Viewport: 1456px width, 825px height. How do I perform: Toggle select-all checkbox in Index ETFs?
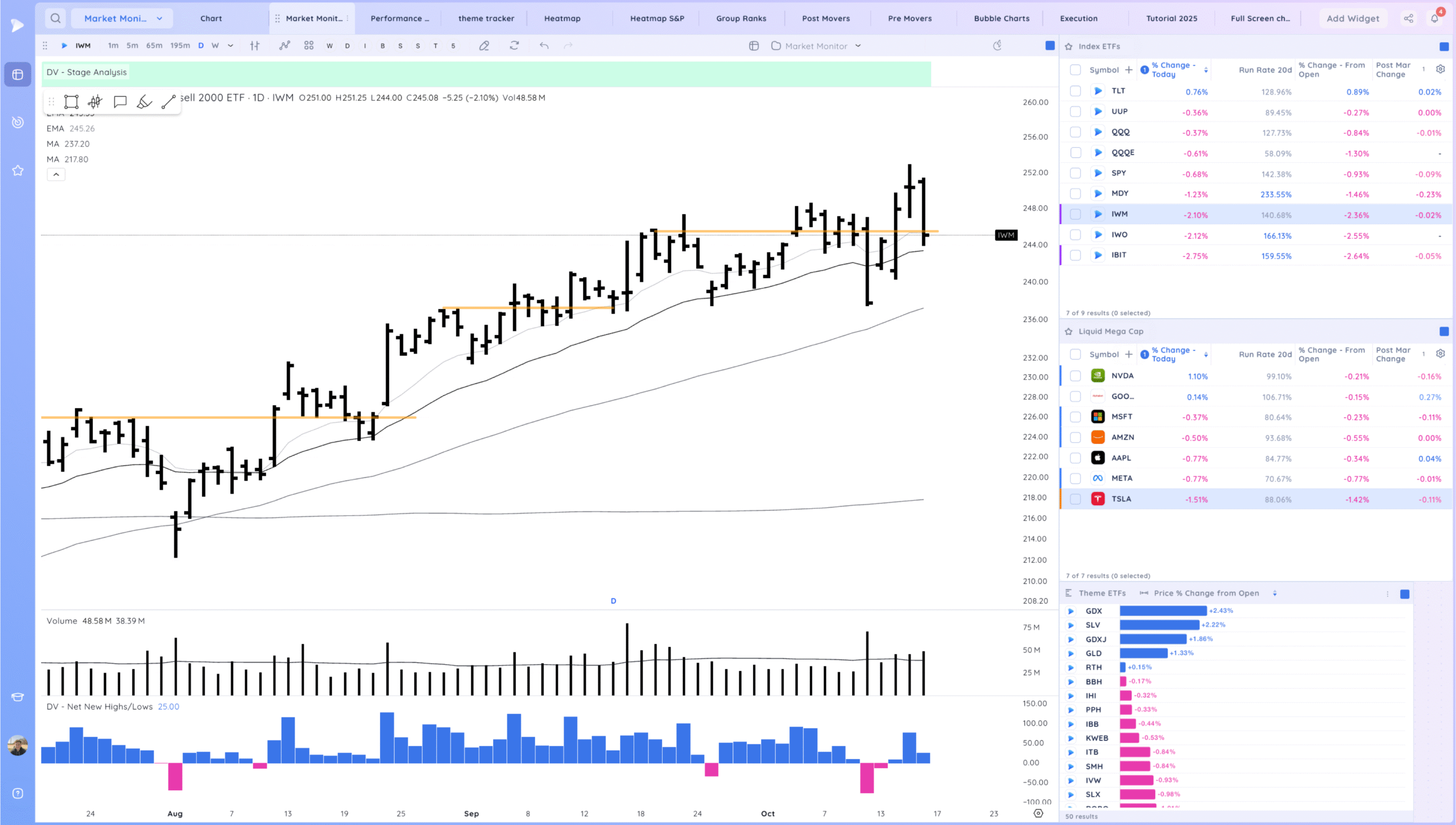[1075, 70]
